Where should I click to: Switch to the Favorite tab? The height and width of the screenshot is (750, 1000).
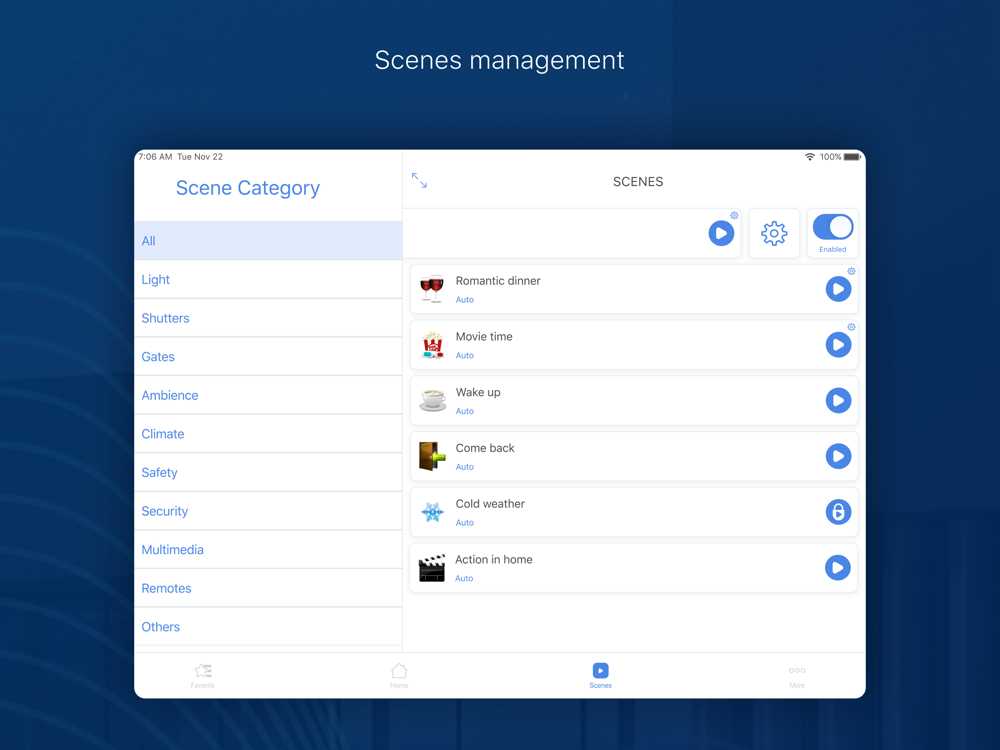tap(203, 675)
